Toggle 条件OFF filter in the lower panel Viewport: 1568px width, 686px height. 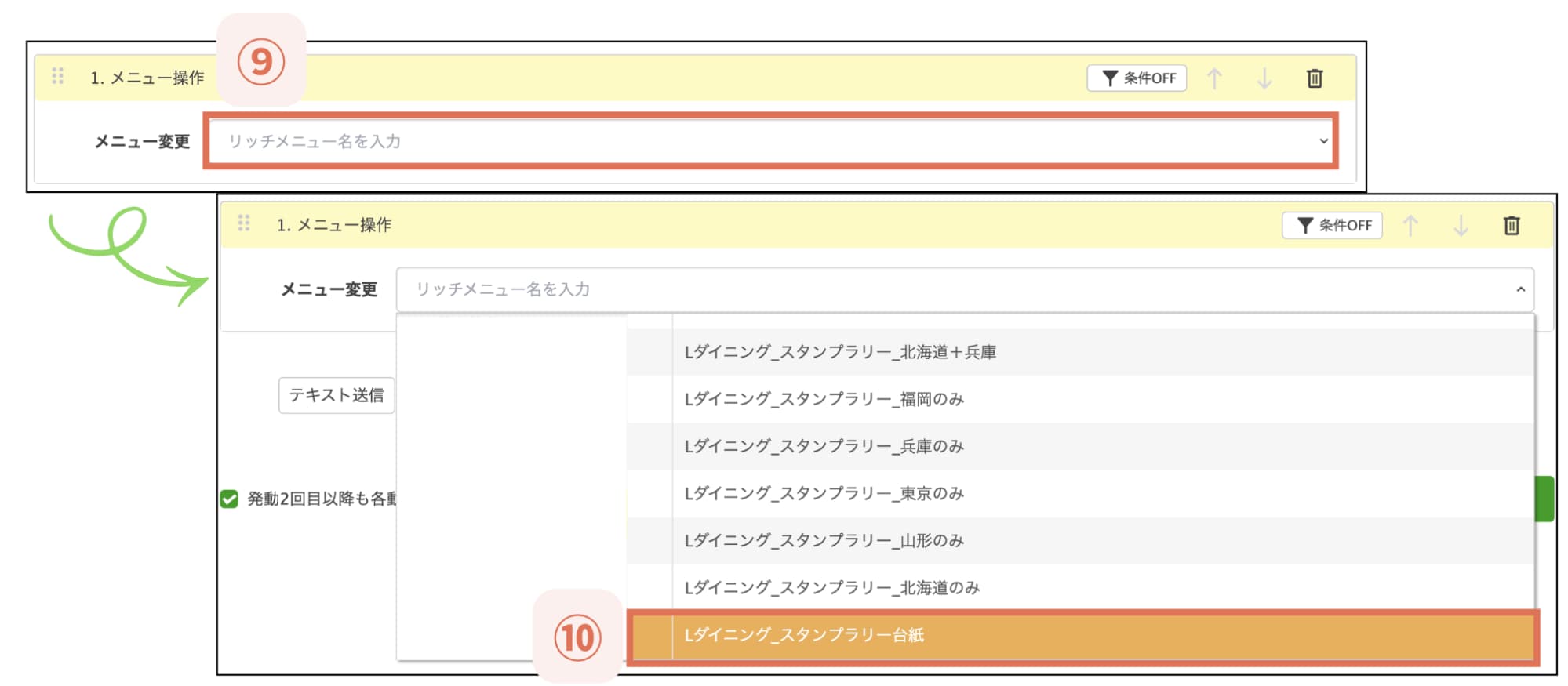pyautogui.click(x=1332, y=226)
